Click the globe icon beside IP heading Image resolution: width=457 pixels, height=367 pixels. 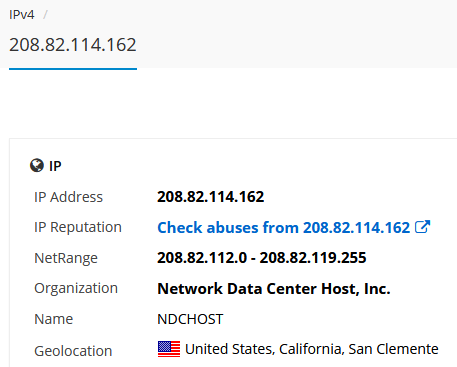coord(37,165)
